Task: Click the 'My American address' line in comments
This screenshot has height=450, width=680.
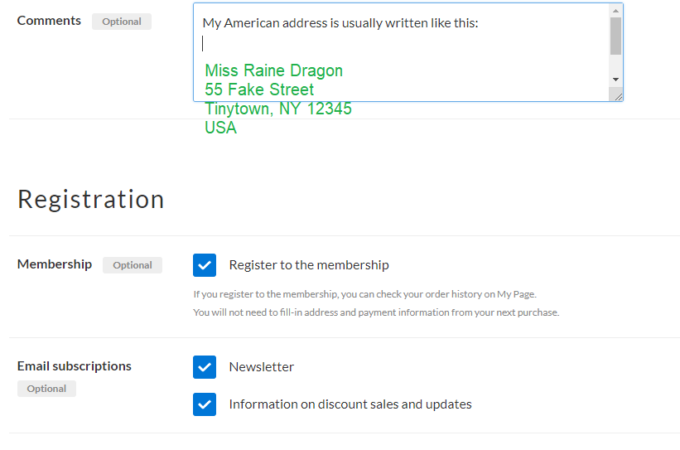Action: tap(340, 22)
